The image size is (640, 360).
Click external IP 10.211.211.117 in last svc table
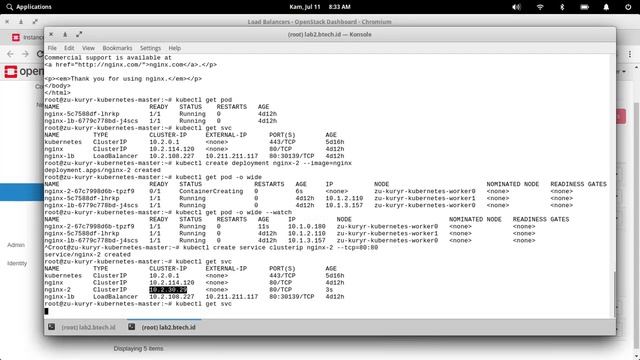232,297
